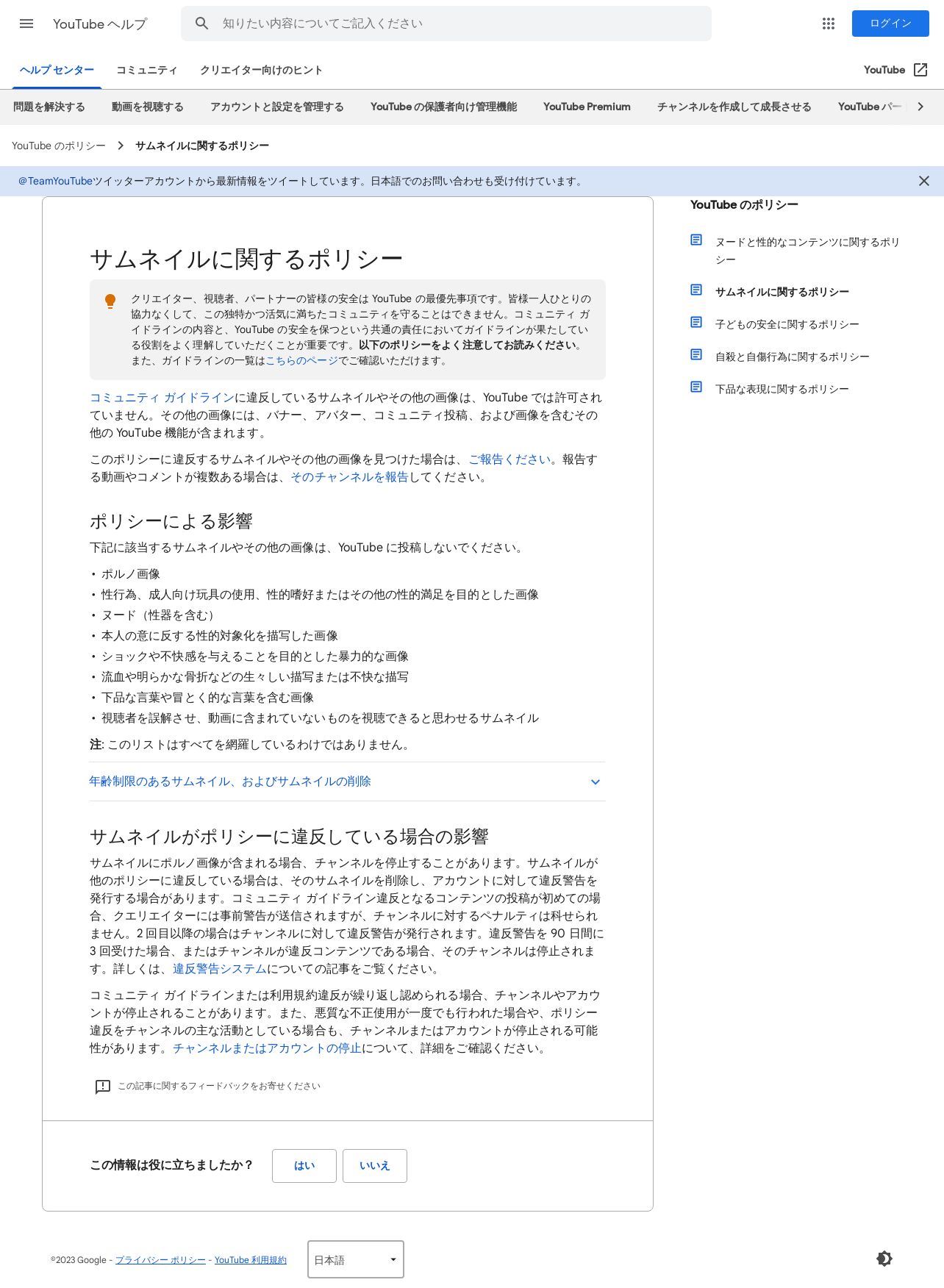The height and width of the screenshot is (1288, 944).
Task: Select チャンネルを作成して成長させる category
Action: click(x=734, y=107)
